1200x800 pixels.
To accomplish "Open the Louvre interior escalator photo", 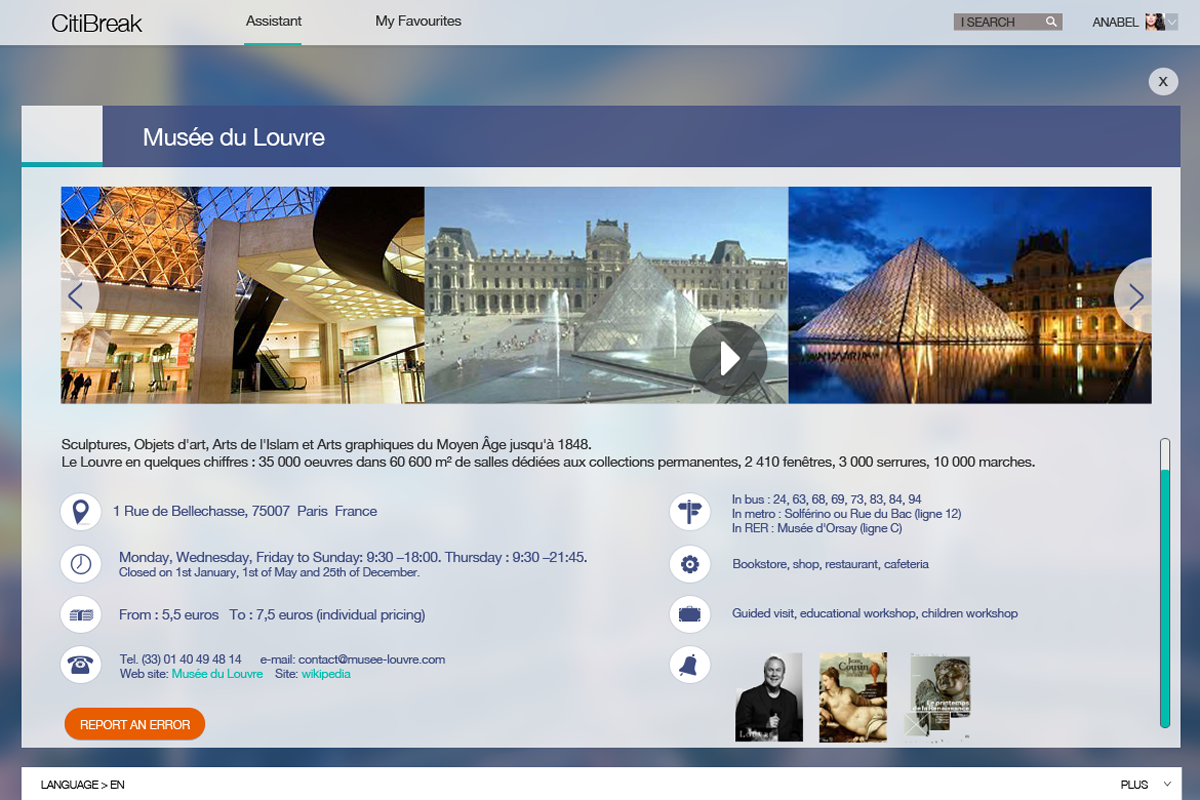I will tap(243, 295).
